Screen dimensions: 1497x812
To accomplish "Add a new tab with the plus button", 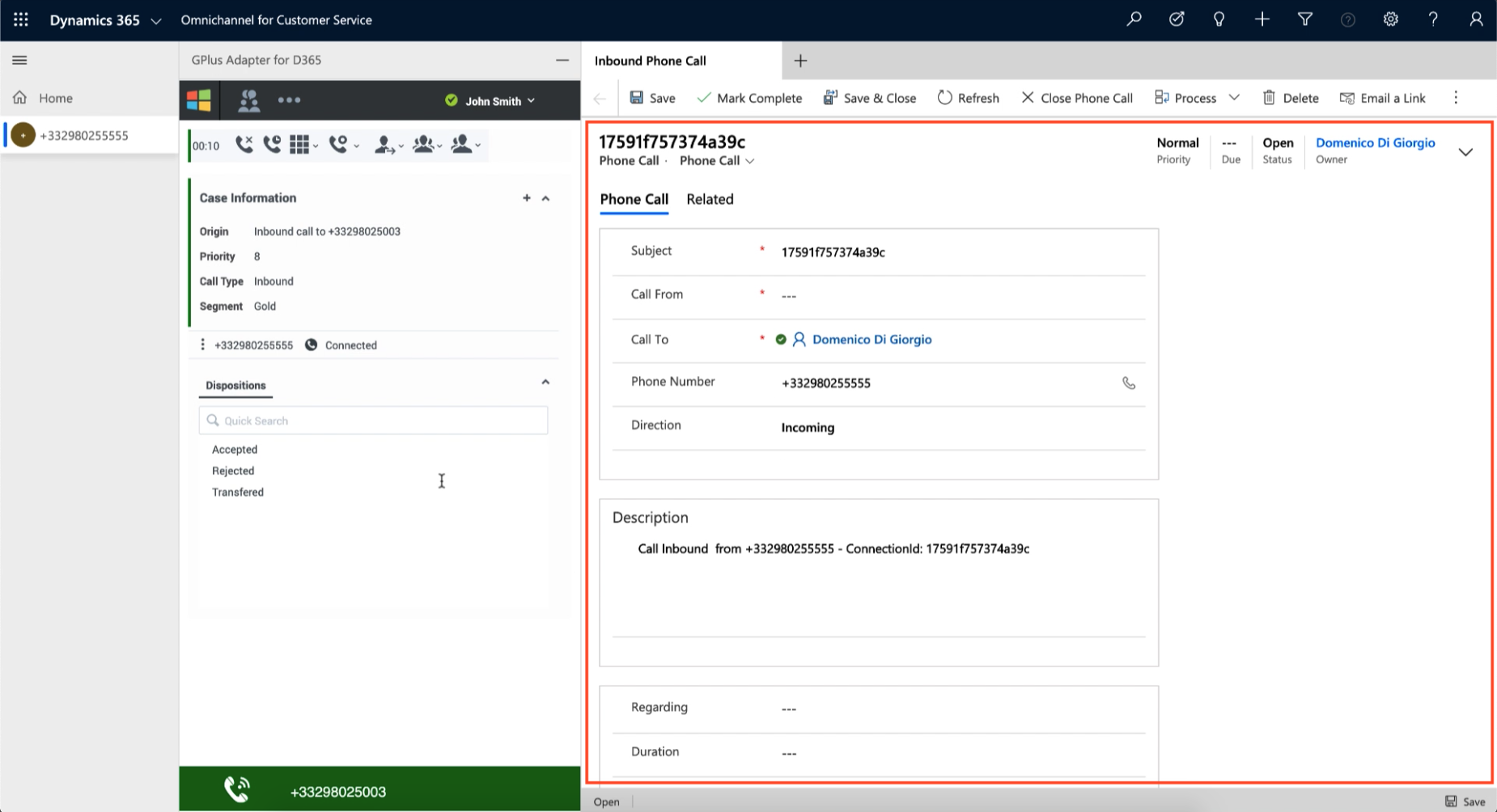I will coord(800,61).
